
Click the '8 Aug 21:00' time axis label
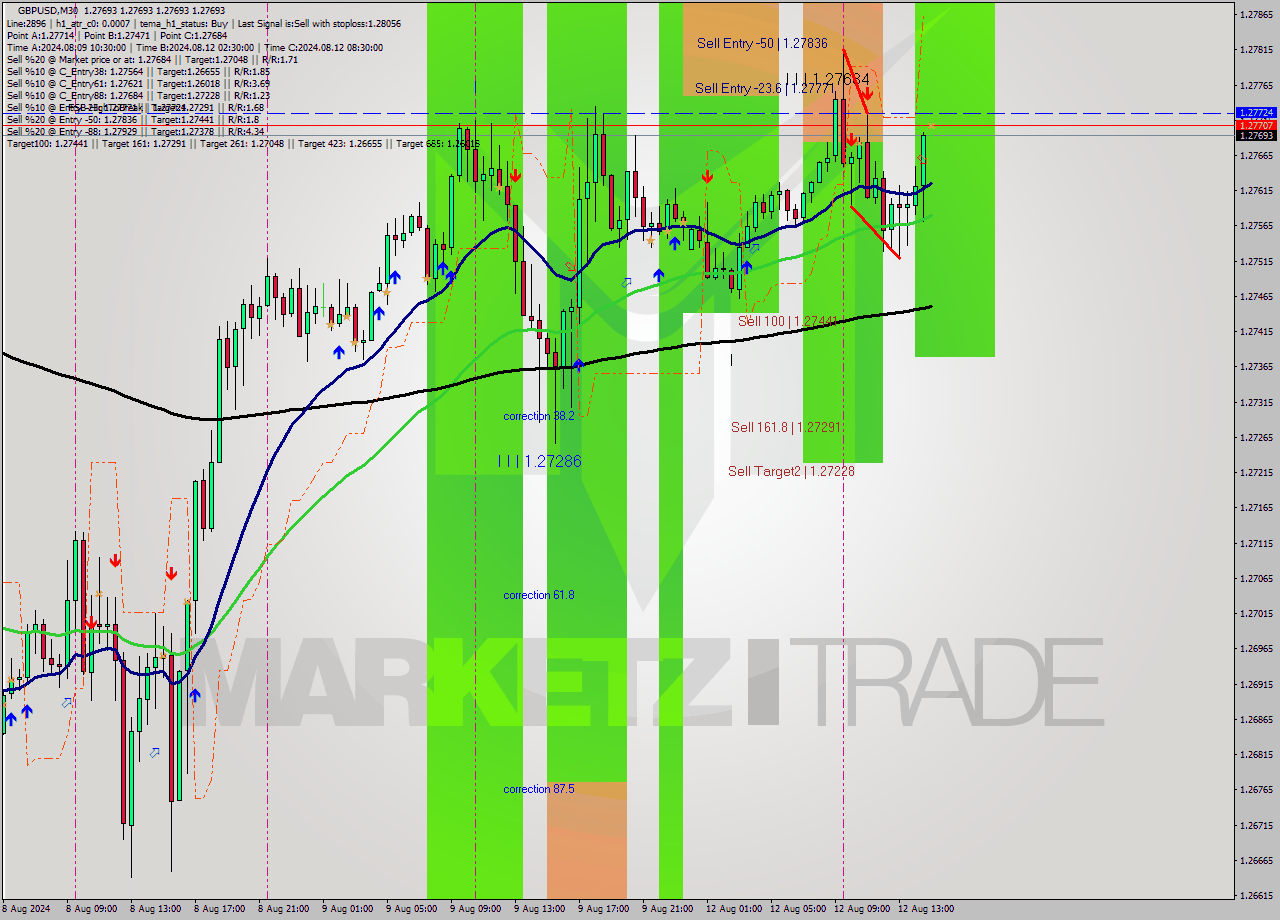(x=284, y=909)
